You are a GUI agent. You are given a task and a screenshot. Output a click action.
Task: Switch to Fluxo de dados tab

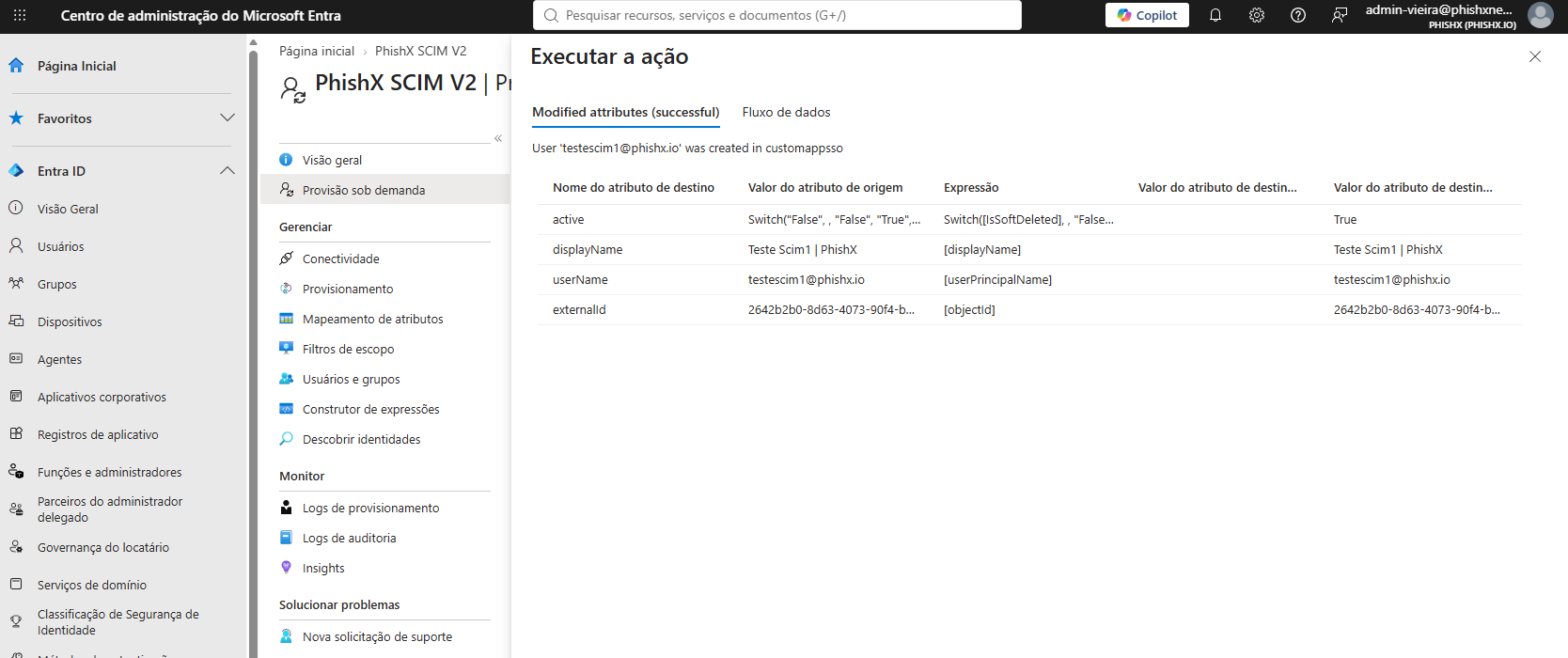tap(786, 112)
